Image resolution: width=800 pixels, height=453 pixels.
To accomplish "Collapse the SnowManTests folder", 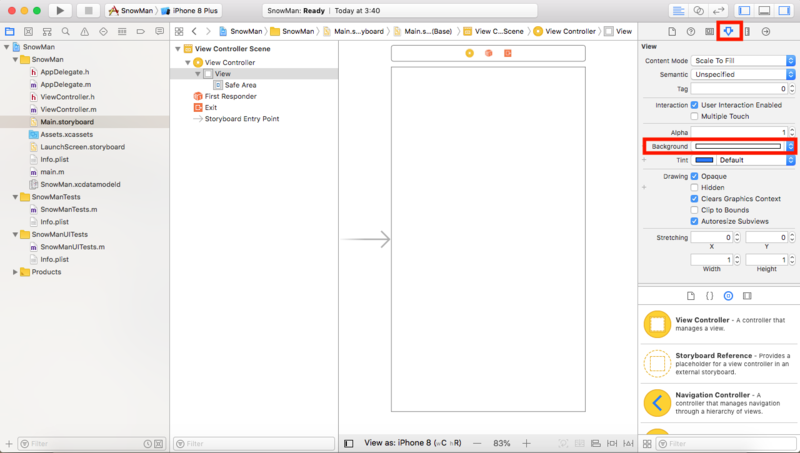I will click(15, 197).
